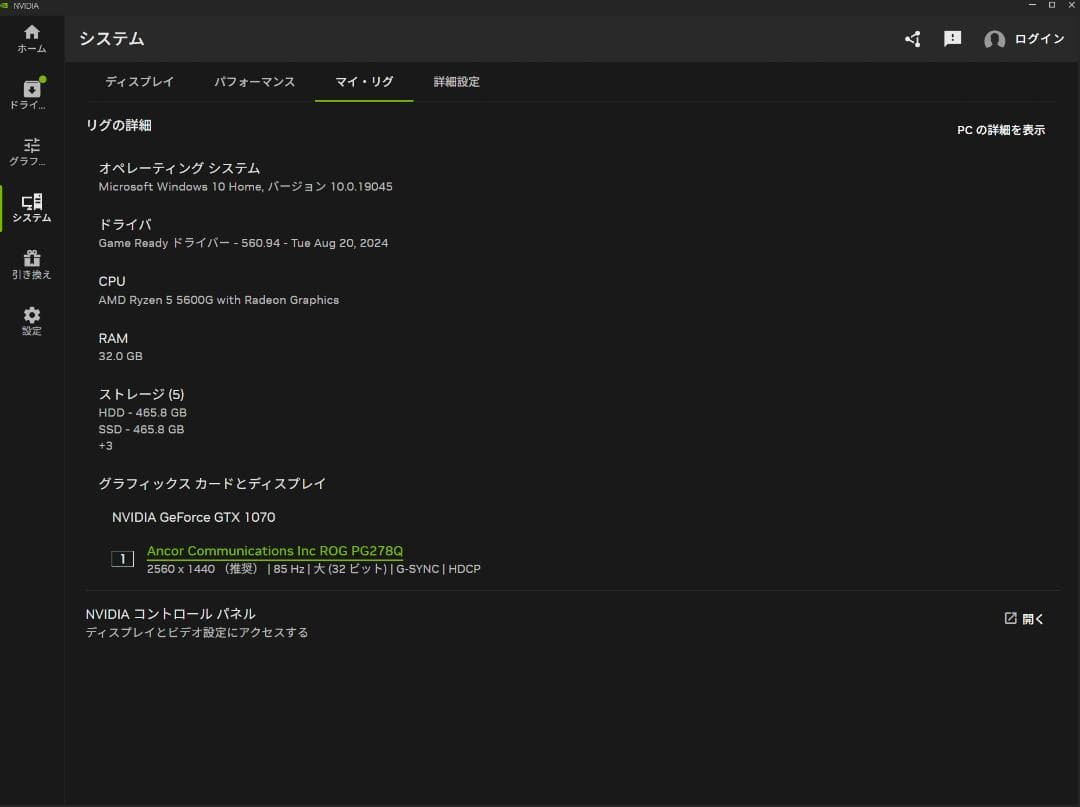Switch to the ディスプレイ tab

[139, 82]
